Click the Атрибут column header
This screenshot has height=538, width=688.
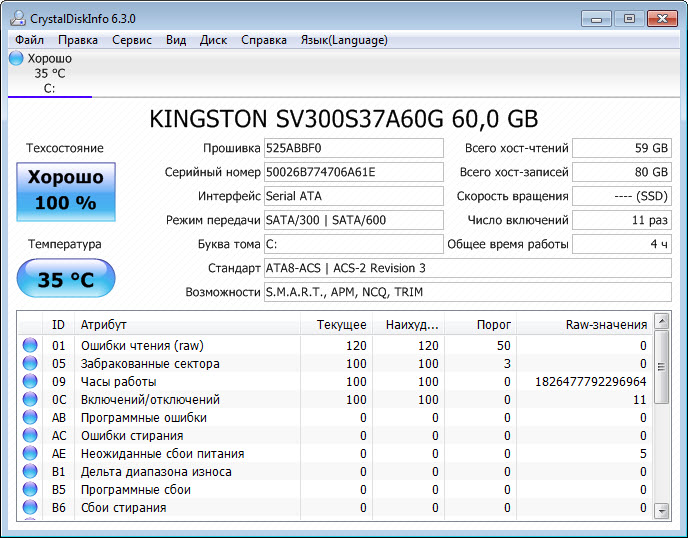point(189,324)
